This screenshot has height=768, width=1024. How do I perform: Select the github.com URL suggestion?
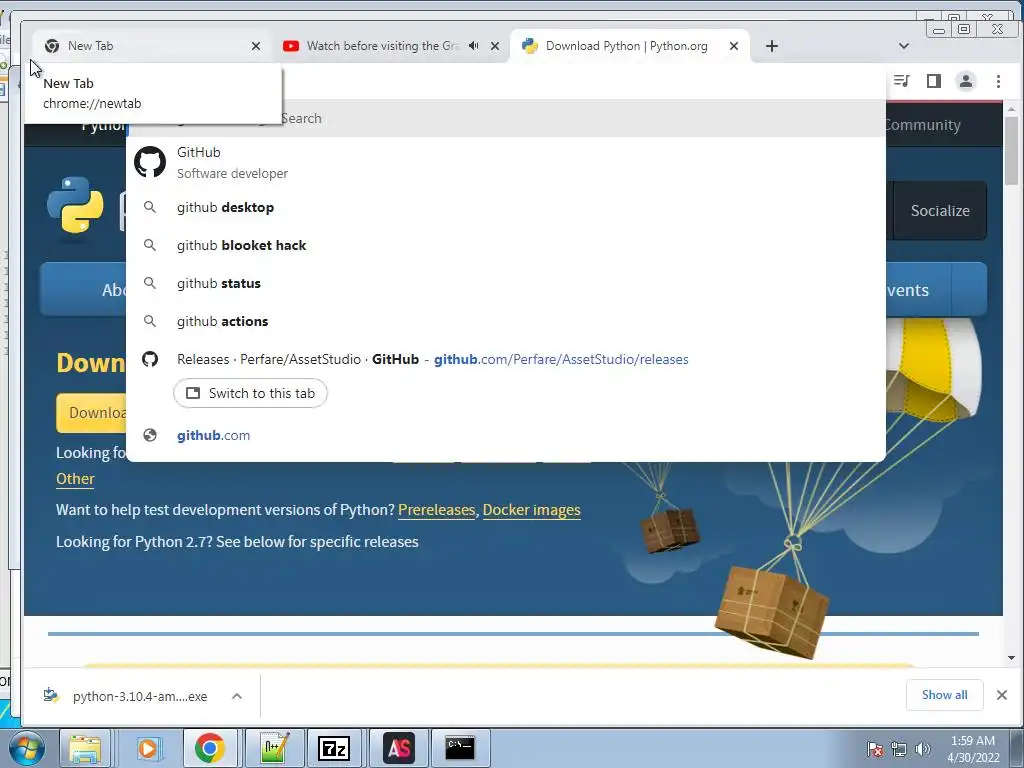[x=505, y=436]
